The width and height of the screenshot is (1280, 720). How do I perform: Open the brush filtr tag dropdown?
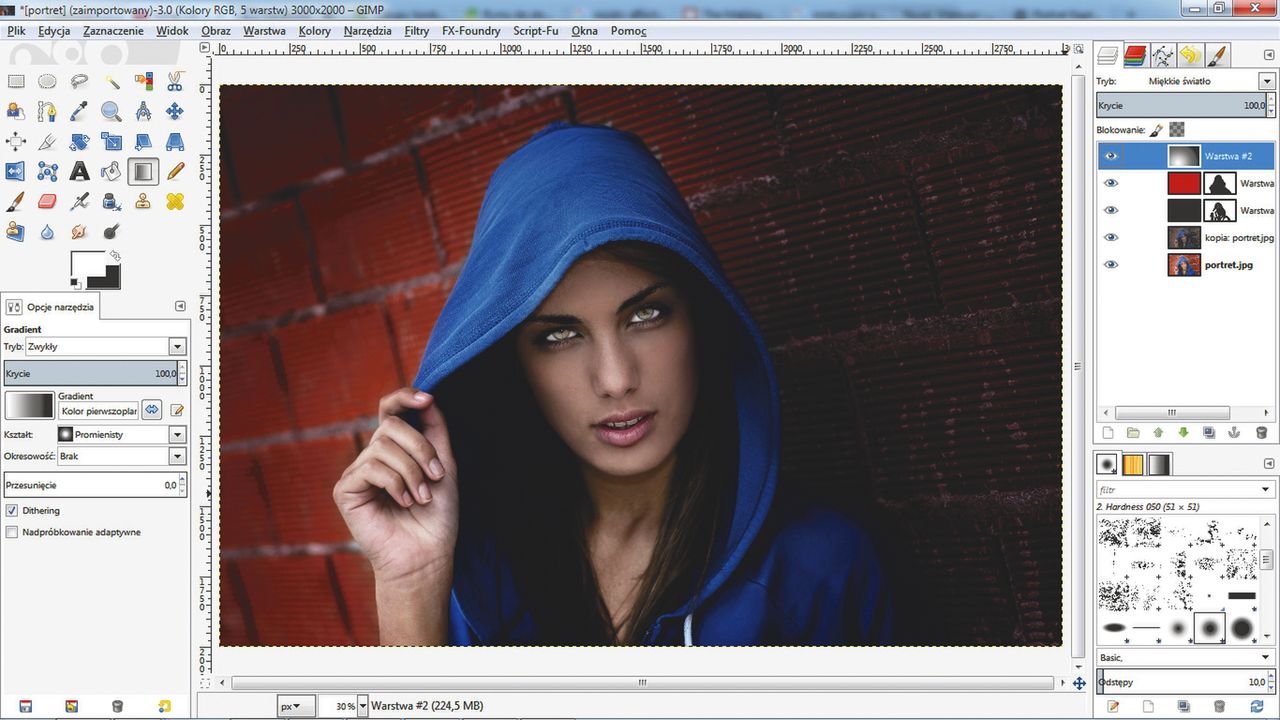[x=1267, y=490]
